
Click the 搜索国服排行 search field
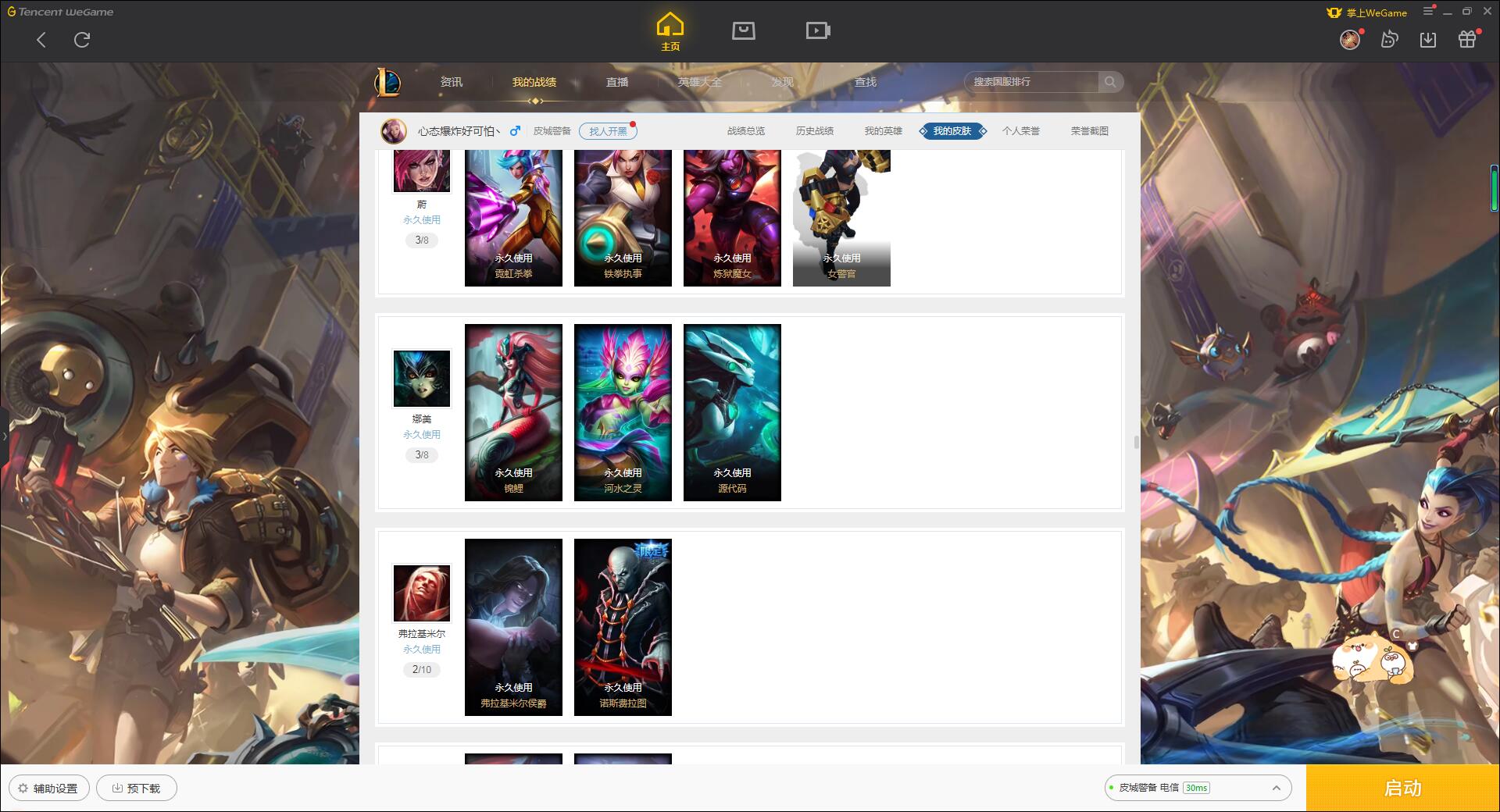pyautogui.click(x=1031, y=82)
